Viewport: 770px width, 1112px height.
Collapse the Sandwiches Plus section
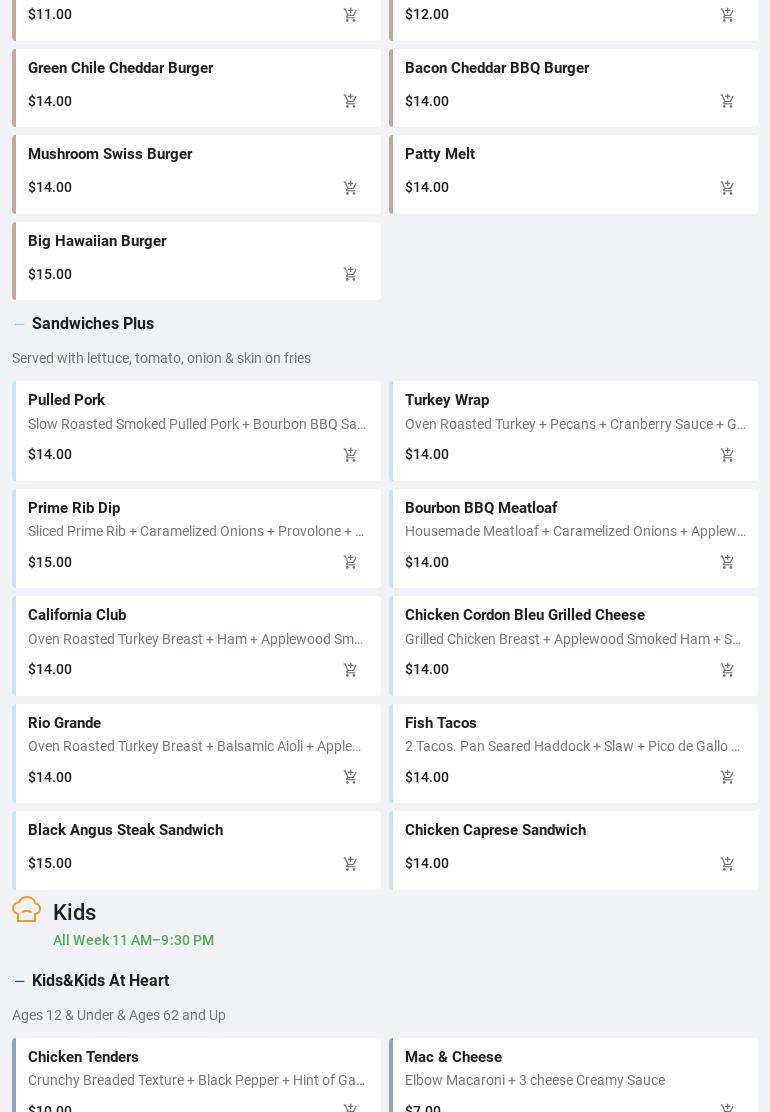click(19, 324)
